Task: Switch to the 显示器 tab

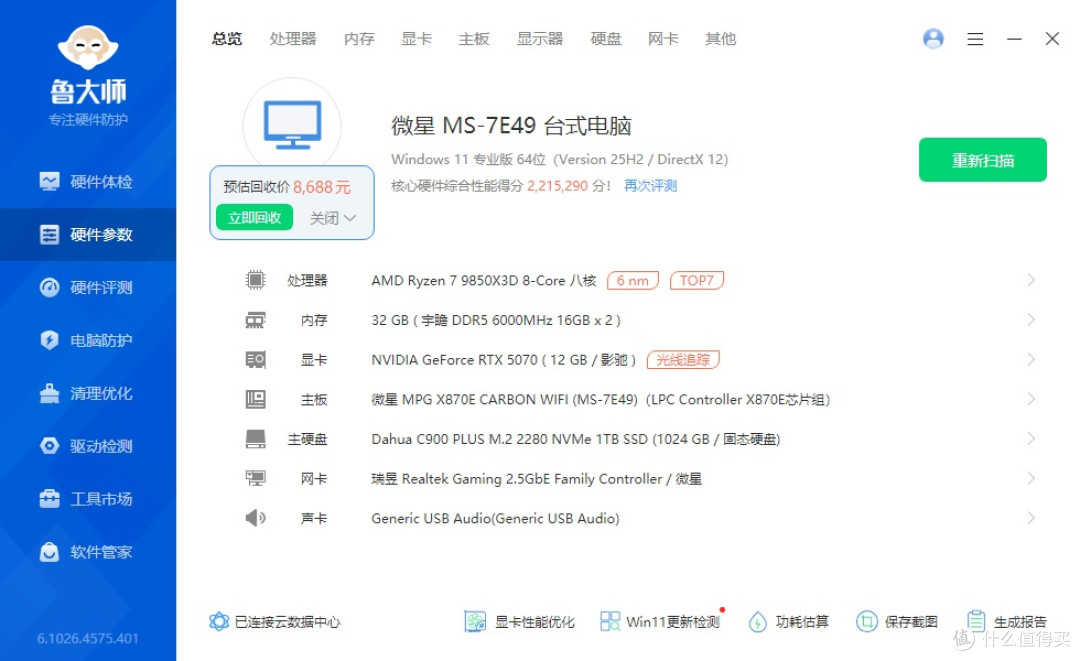Action: pyautogui.click(x=540, y=39)
